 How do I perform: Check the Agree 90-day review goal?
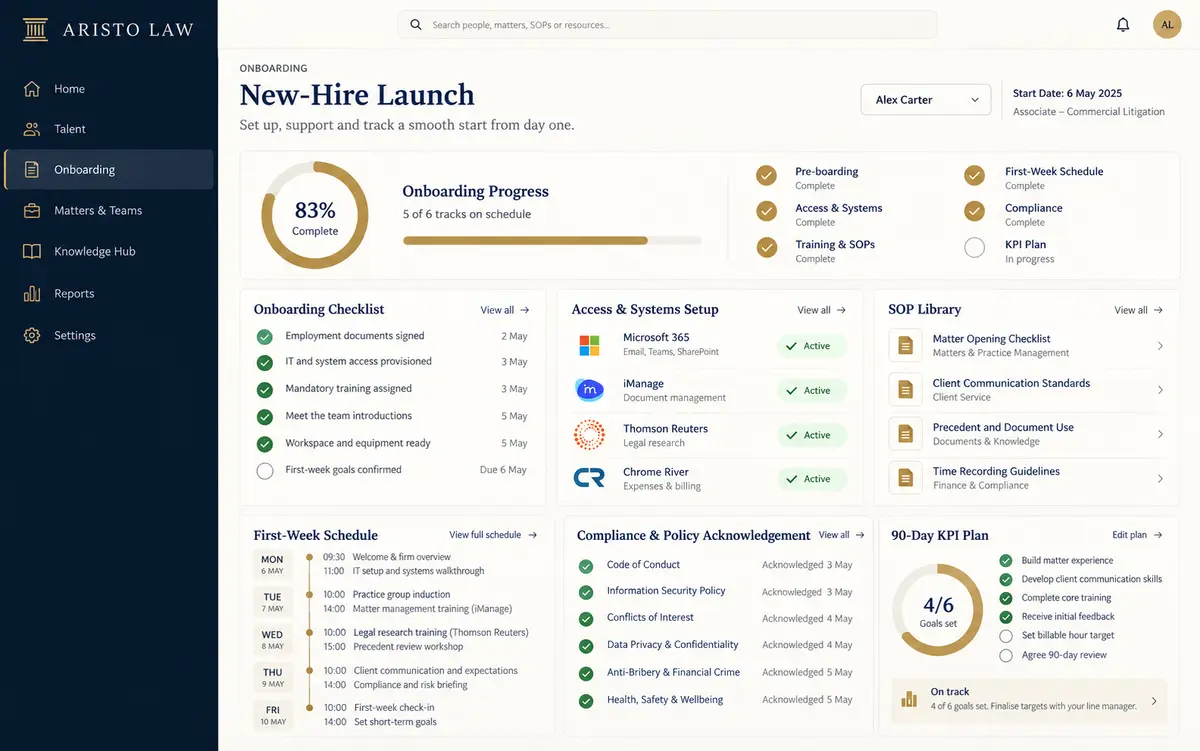(1006, 655)
